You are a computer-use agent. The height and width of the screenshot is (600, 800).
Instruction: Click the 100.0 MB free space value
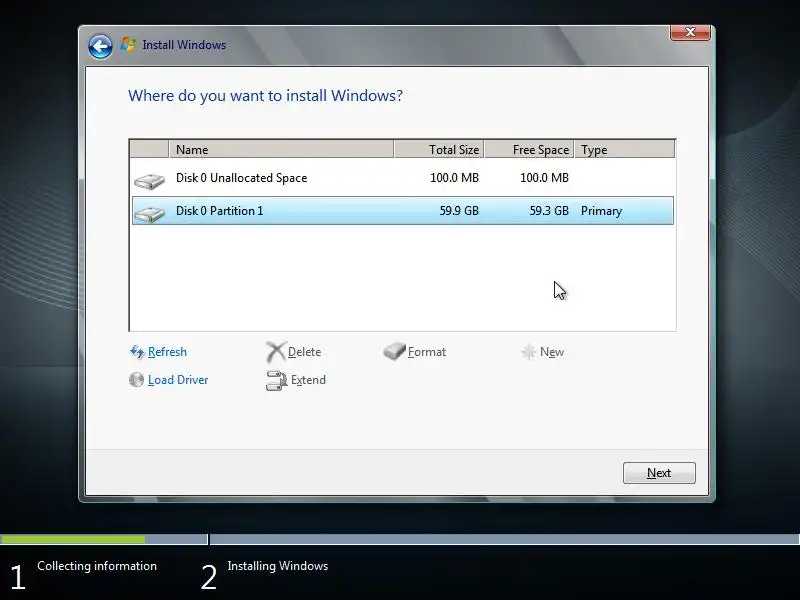[544, 178]
